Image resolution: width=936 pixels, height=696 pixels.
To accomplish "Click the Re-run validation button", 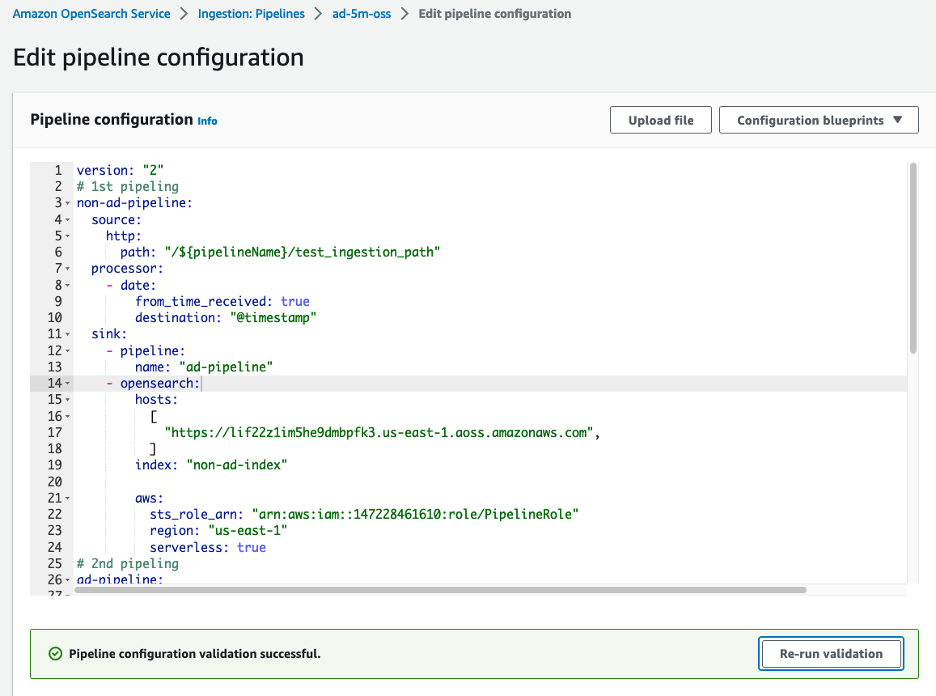I will coord(831,654).
